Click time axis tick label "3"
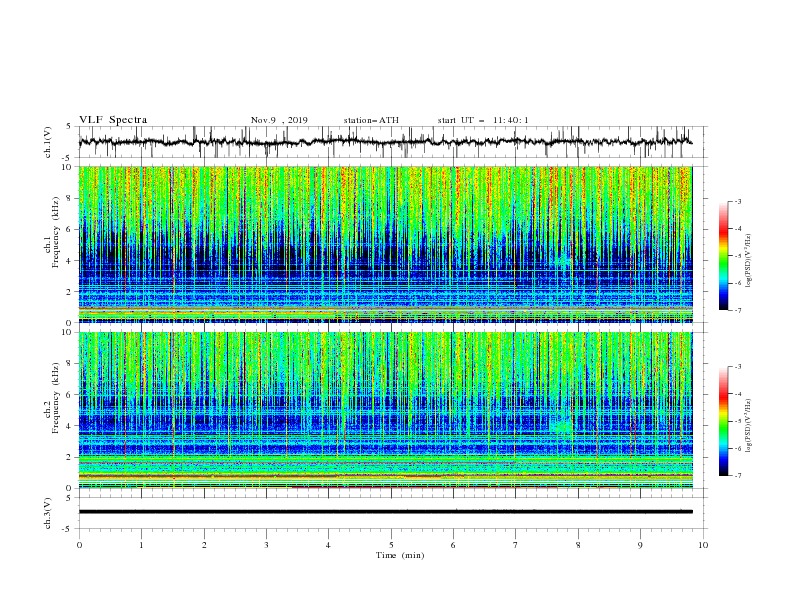This screenshot has height=612, width=792. [266, 545]
